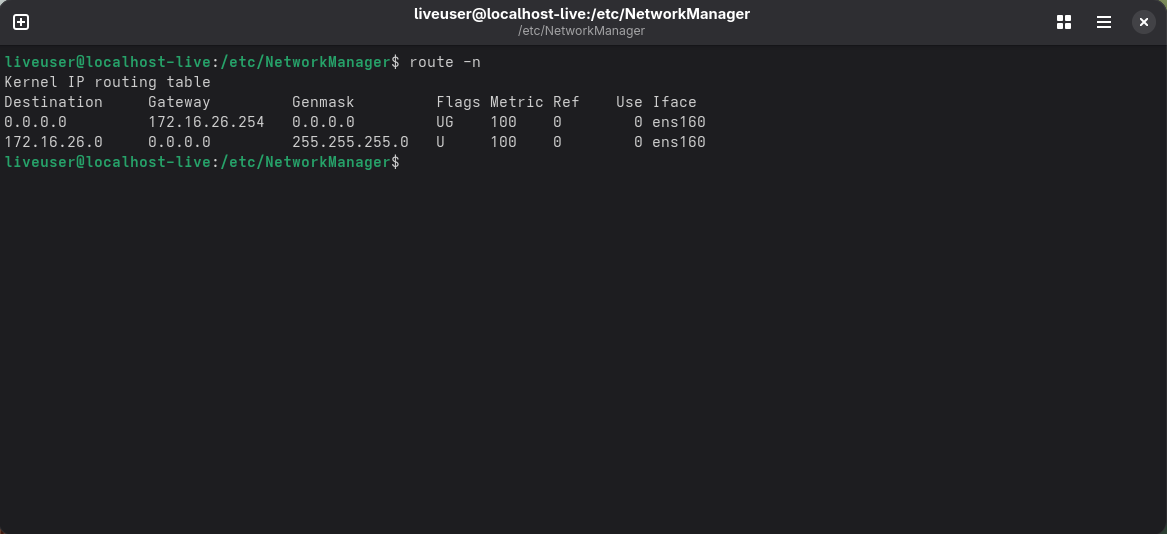Image resolution: width=1167 pixels, height=534 pixels.
Task: Click the typed 'route -n' command
Action: pyautogui.click(x=445, y=62)
